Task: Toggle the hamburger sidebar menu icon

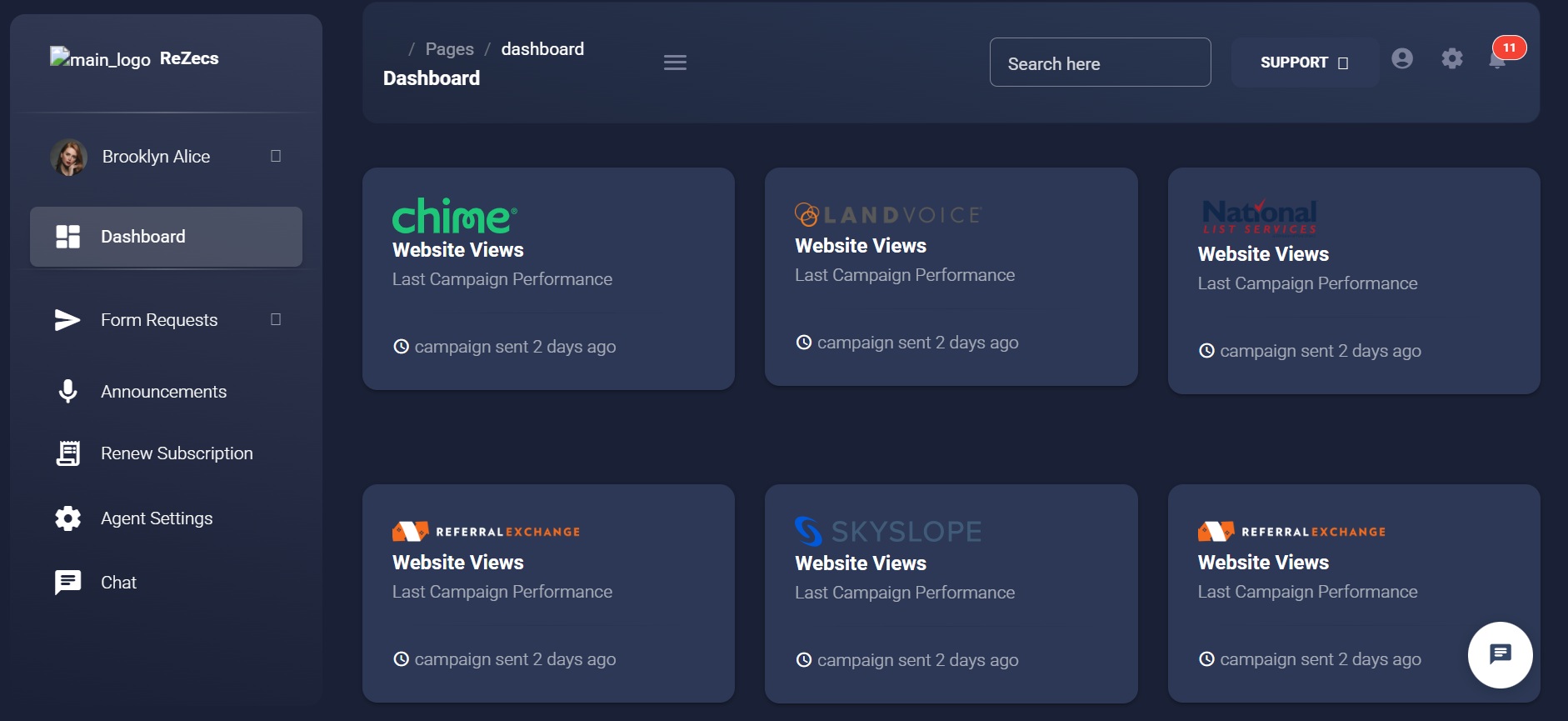Action: pyautogui.click(x=675, y=63)
